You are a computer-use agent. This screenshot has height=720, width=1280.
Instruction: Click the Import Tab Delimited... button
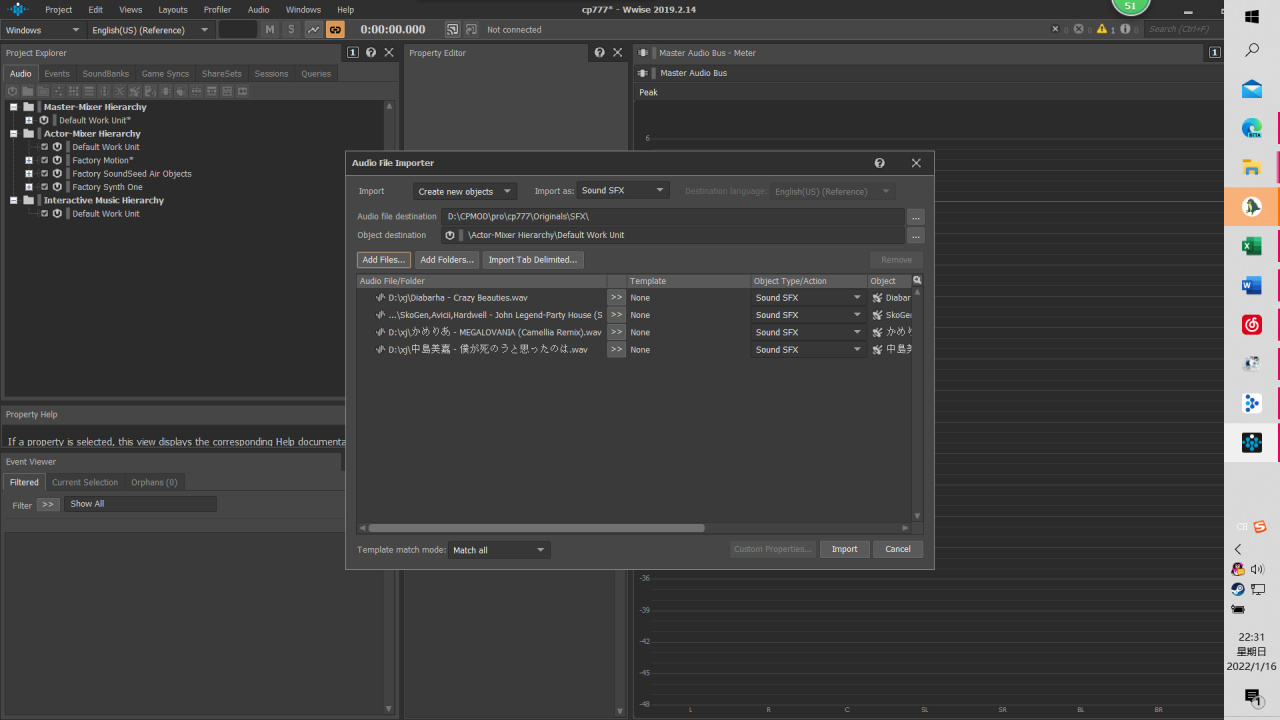[x=533, y=259]
